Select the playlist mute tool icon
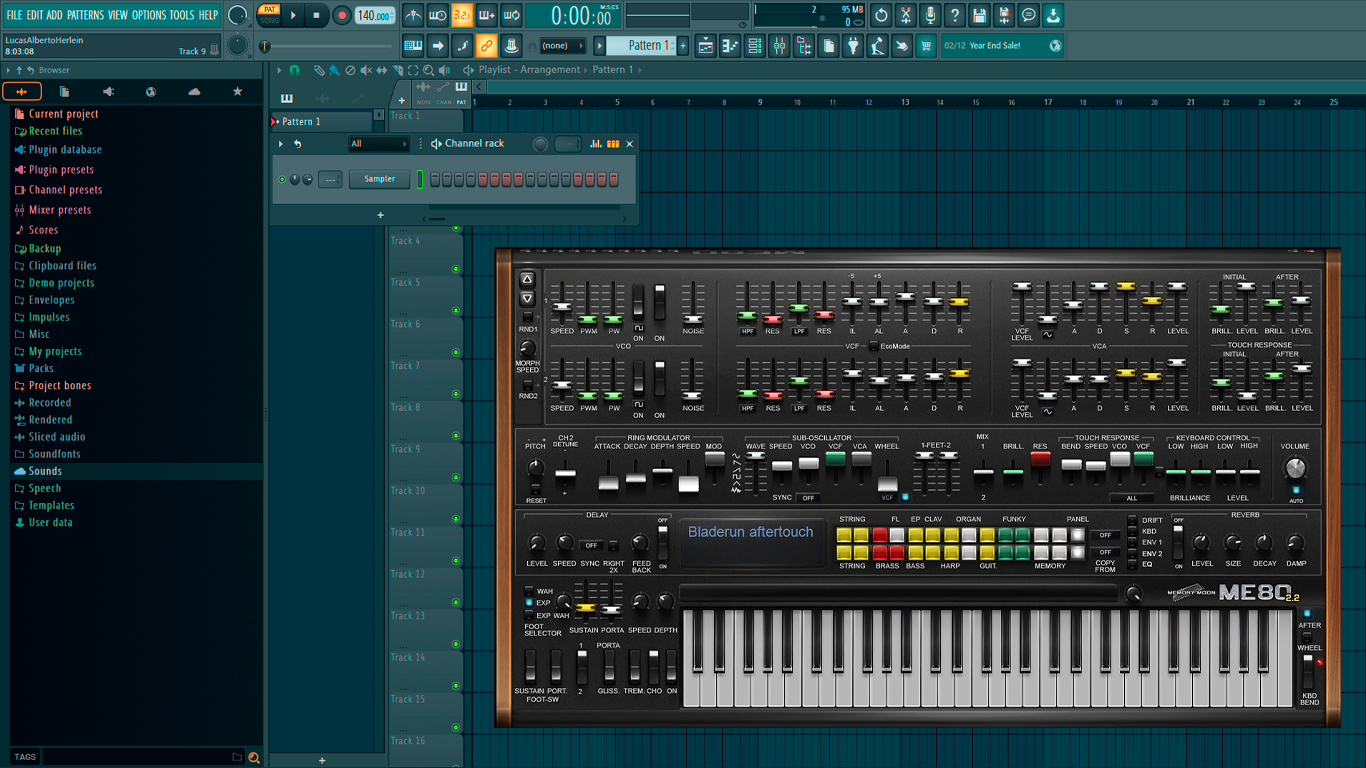Screen dimensions: 1366x768 tap(365, 70)
